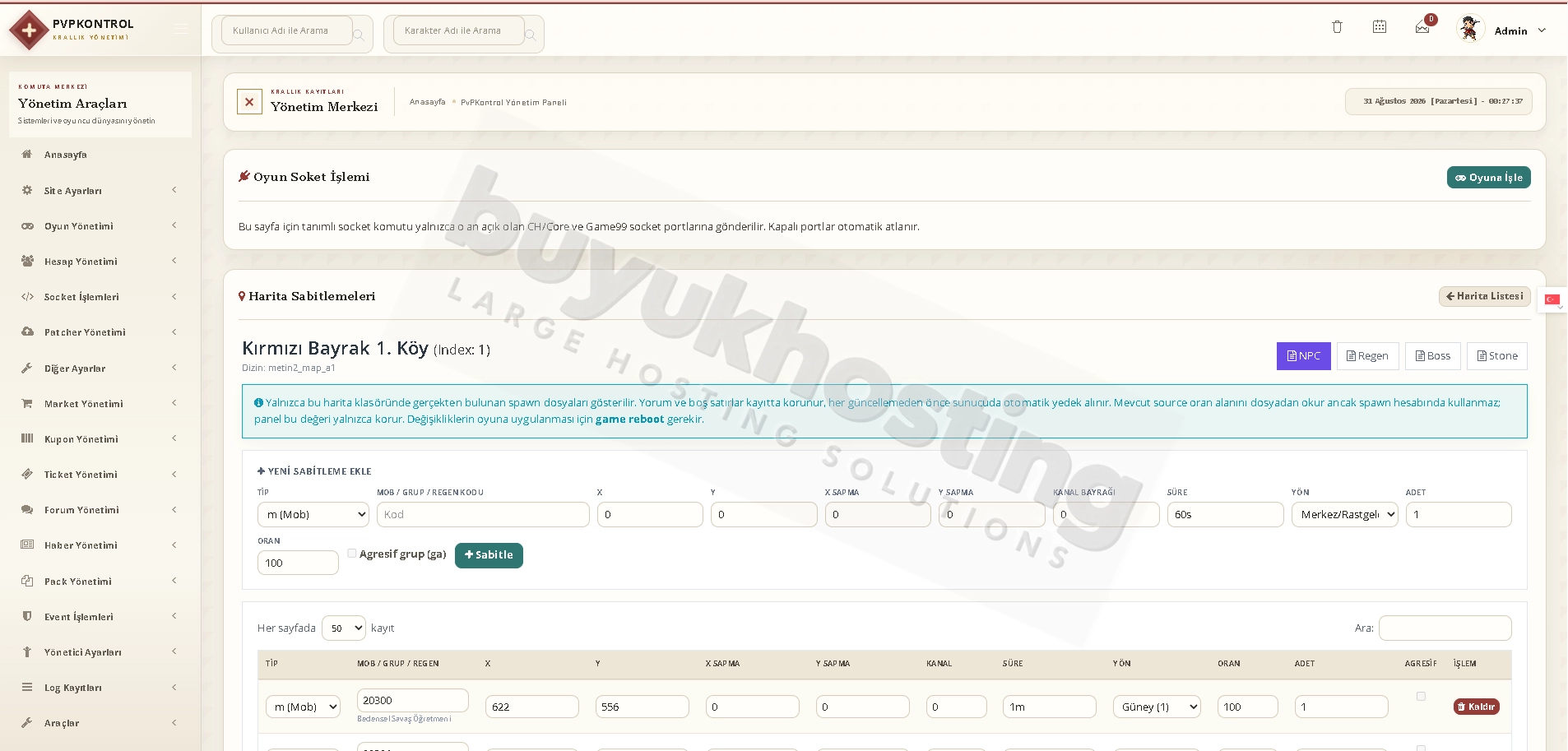Expand the Log Kayıtları menu chevron
Screen dimensions: 1568x751
pos(174,688)
